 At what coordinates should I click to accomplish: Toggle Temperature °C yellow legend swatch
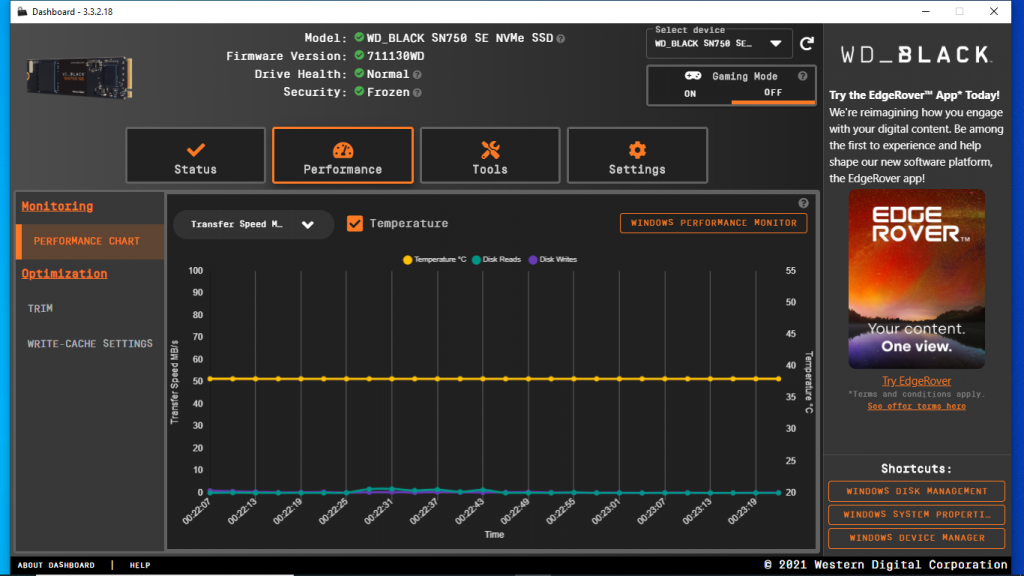click(408, 259)
